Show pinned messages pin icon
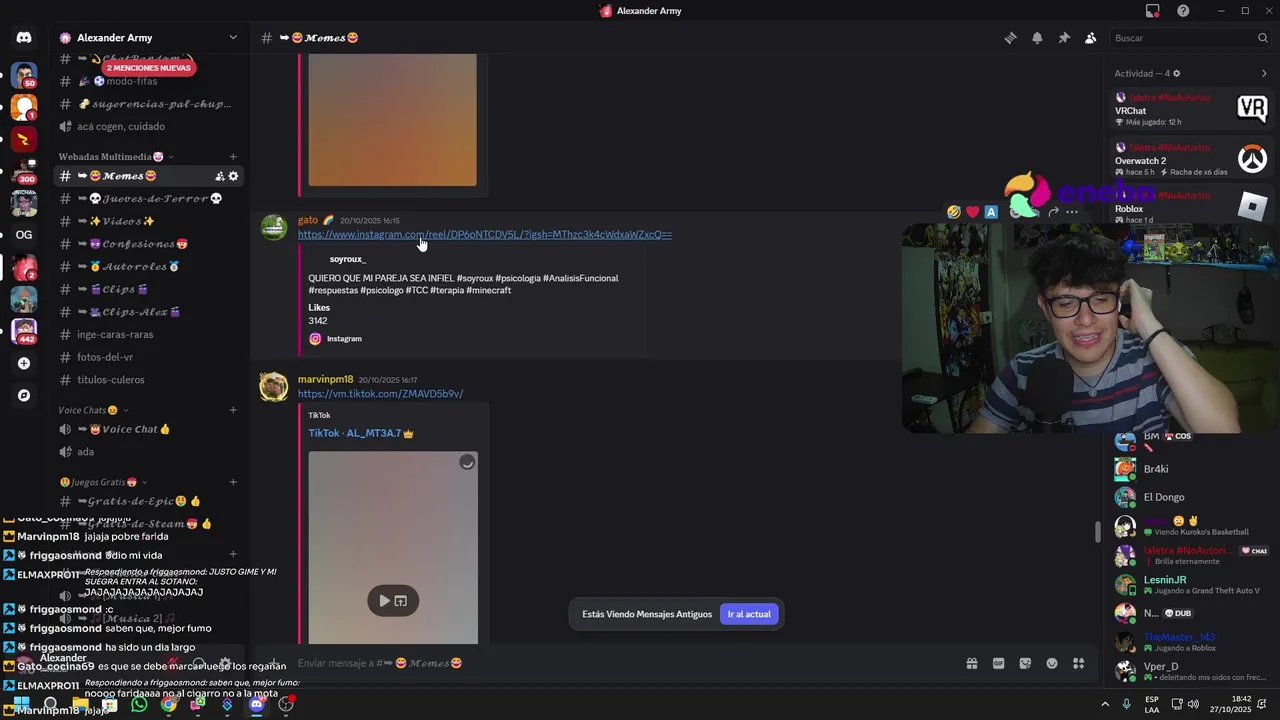The width and height of the screenshot is (1280, 720). pos(1064,38)
